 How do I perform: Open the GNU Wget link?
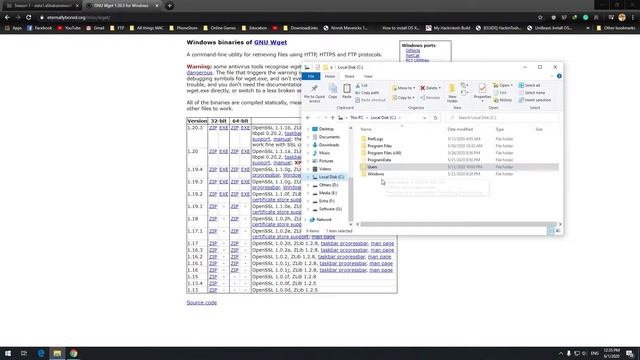point(270,42)
